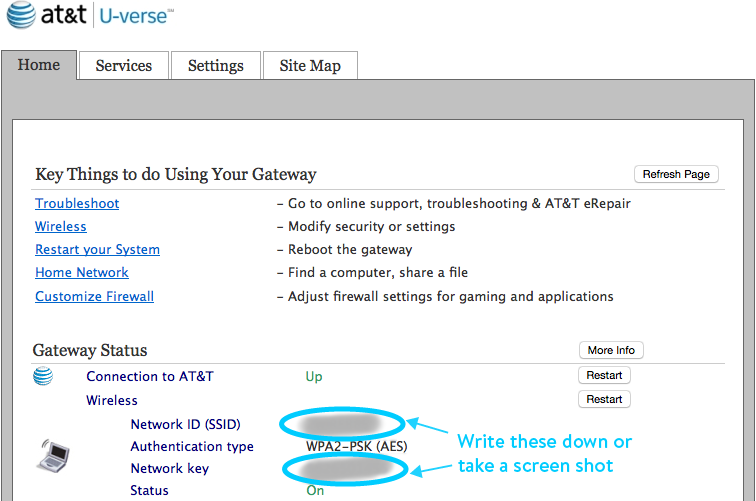Open the Home tab
756x501 pixels.
tap(39, 65)
